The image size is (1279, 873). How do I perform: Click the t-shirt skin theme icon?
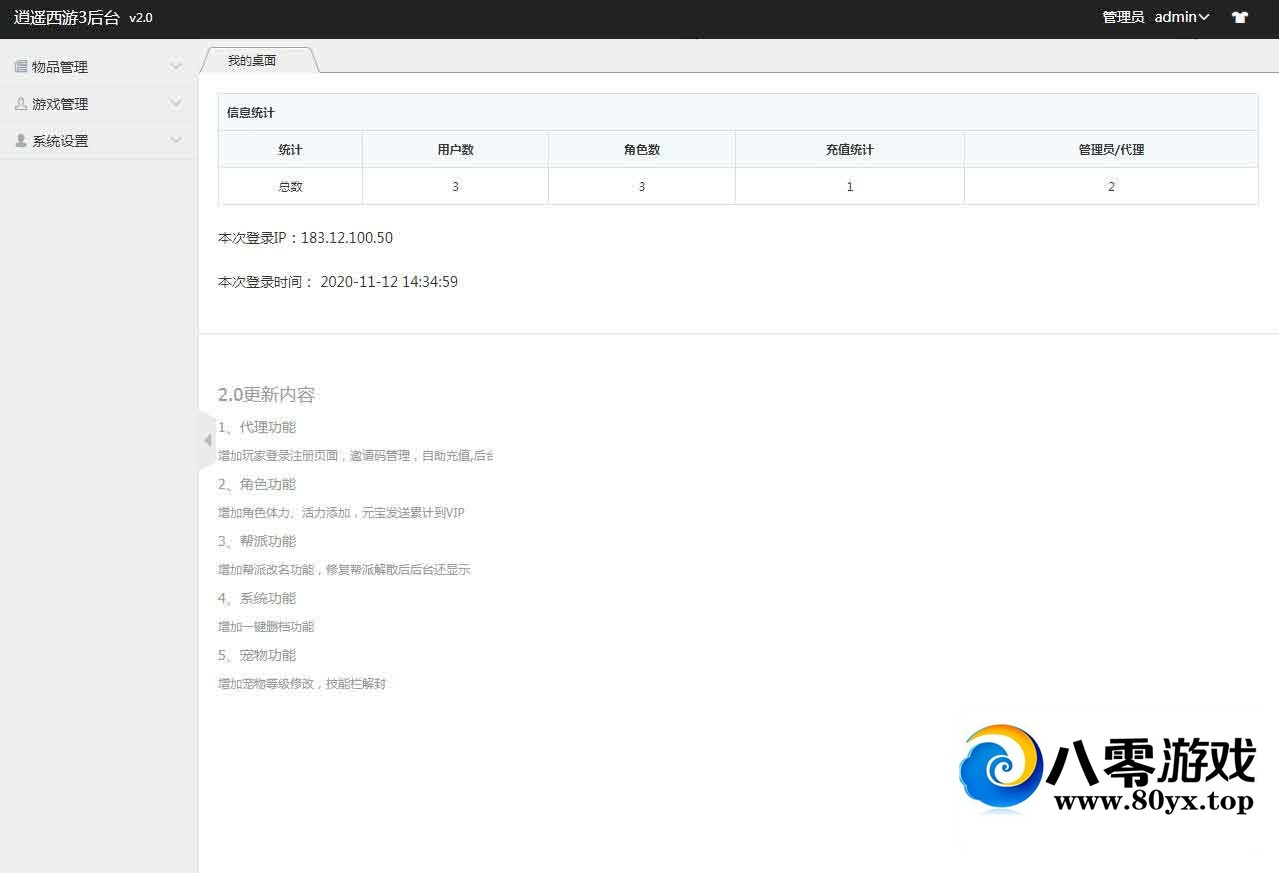point(1240,17)
